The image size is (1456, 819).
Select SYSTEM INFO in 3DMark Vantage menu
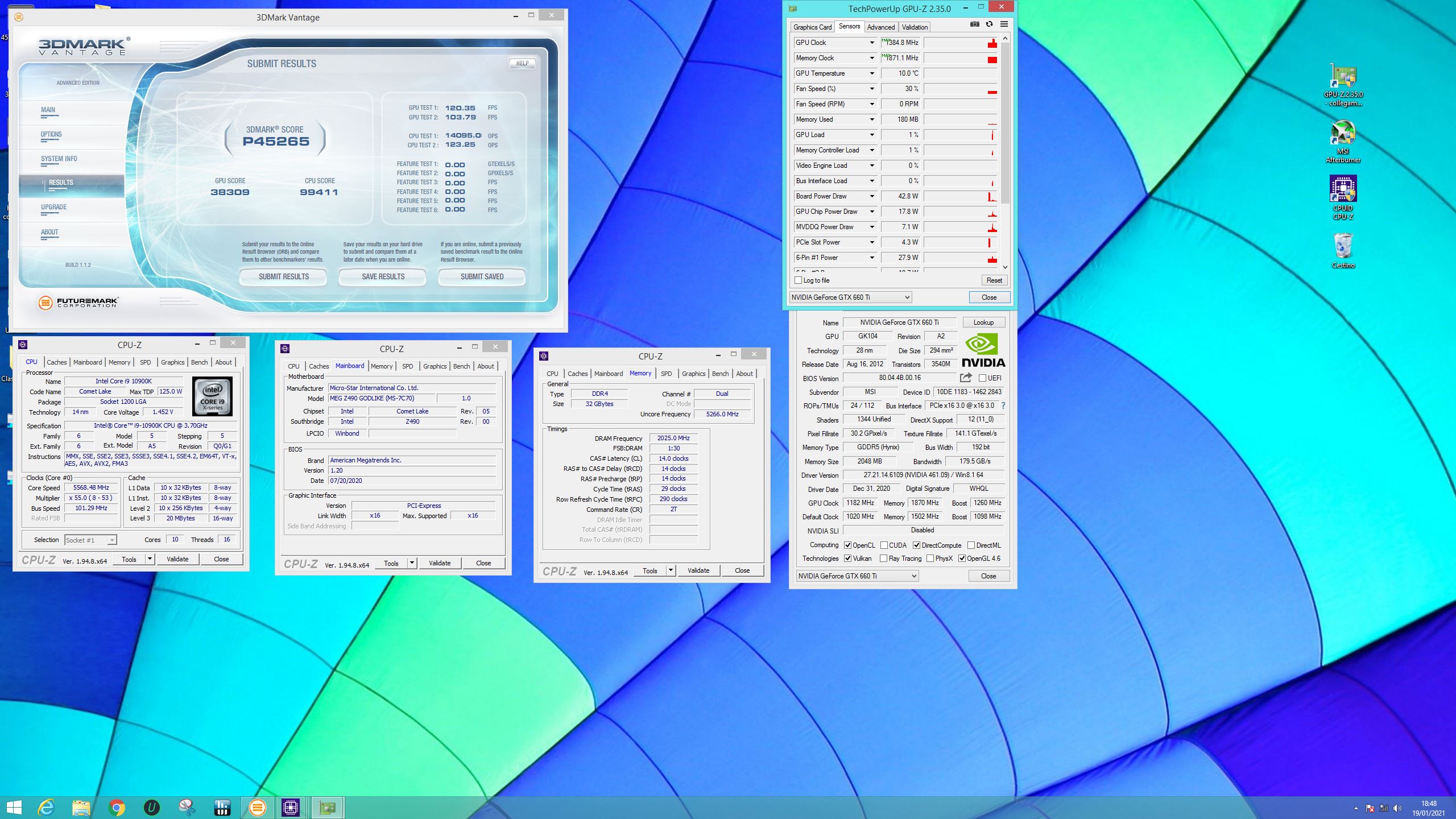[59, 159]
